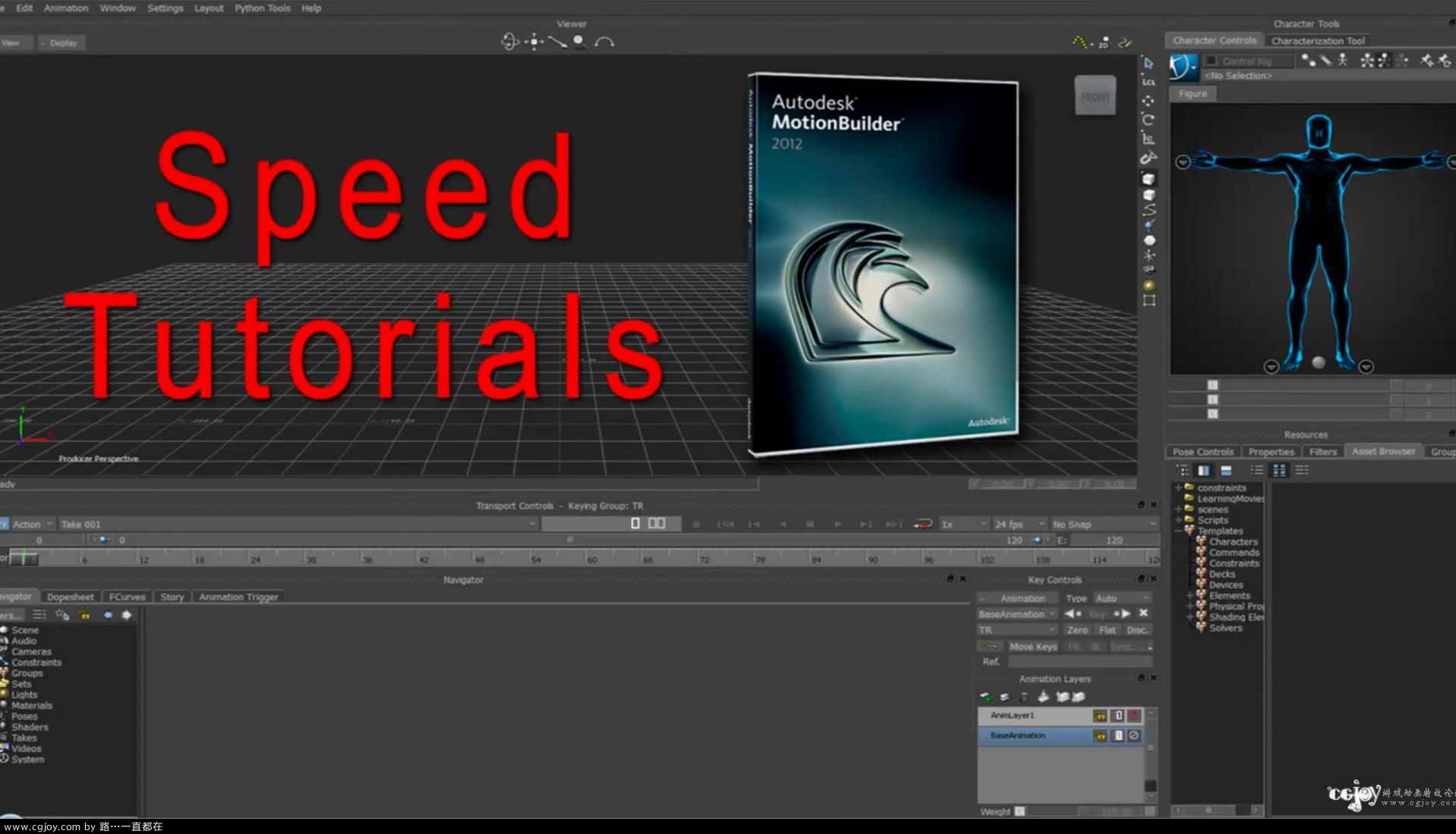Select the Scale tool in viewer toolbar
Viewport: 1456px width, 834px height.
point(1148,139)
